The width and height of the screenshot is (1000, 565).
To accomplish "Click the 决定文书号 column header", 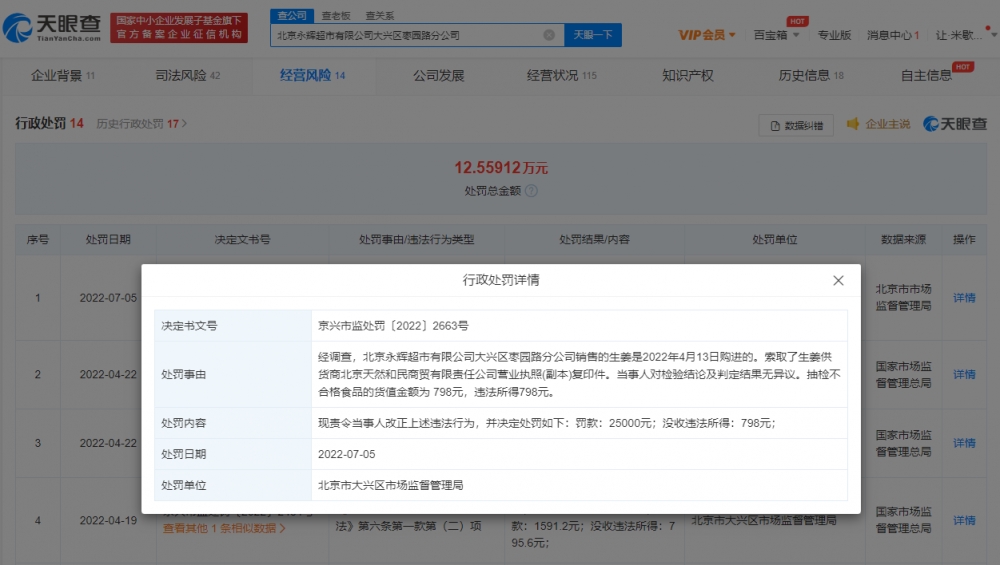I will [x=242, y=240].
